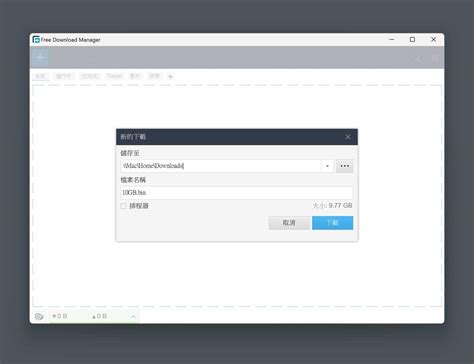Minimize the Free Download Manager window
The height and width of the screenshot is (364, 474).
tap(392, 39)
